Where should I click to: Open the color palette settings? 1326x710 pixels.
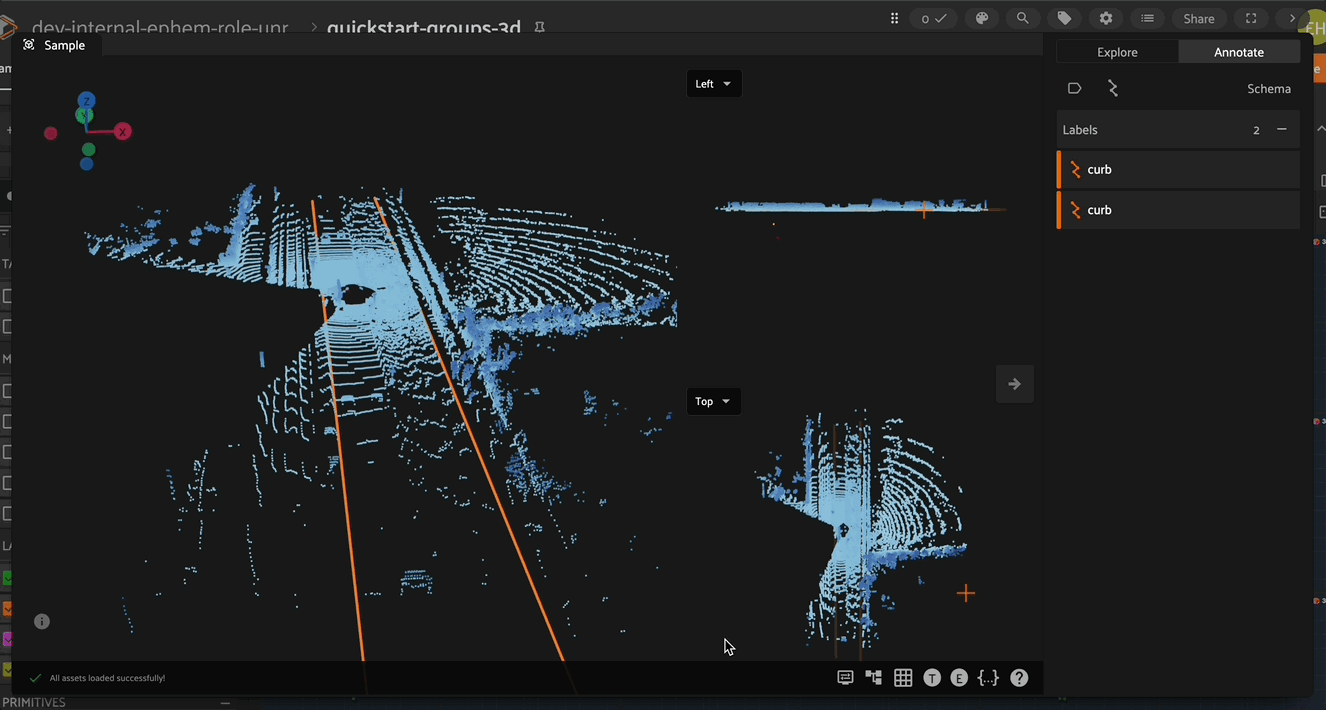982,18
